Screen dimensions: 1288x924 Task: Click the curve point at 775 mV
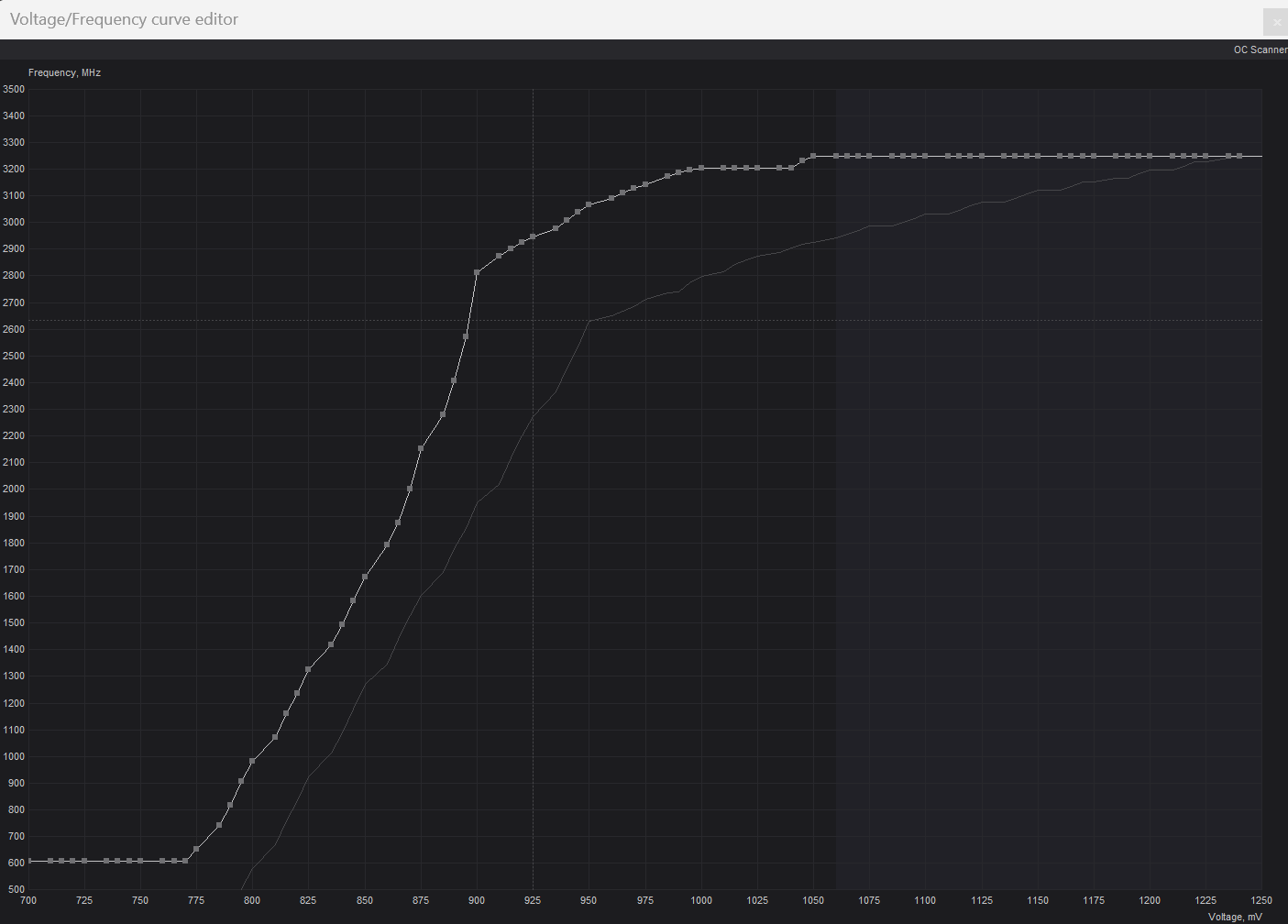196,849
